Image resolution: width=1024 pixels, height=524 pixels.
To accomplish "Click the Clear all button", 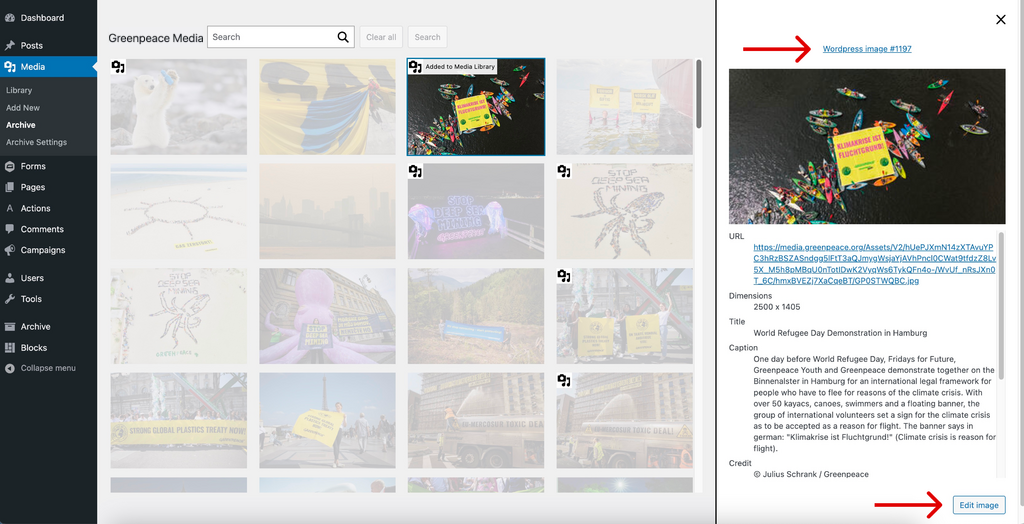I will pos(381,37).
